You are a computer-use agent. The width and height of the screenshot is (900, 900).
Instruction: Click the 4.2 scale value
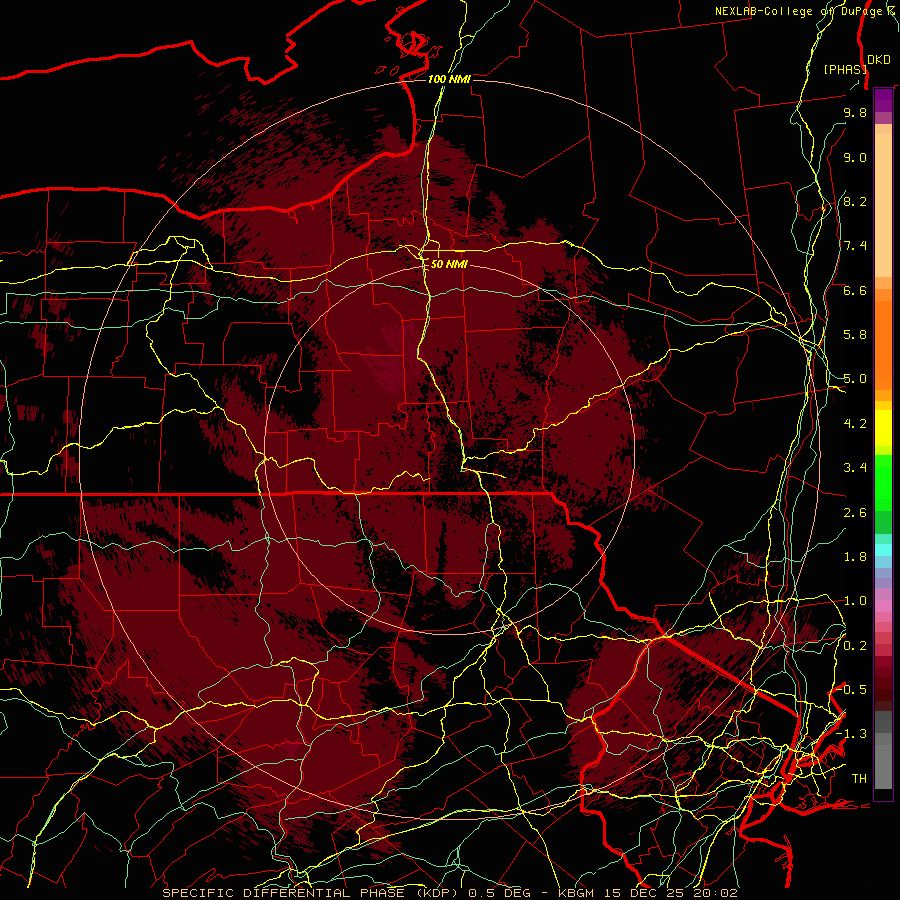pos(855,424)
